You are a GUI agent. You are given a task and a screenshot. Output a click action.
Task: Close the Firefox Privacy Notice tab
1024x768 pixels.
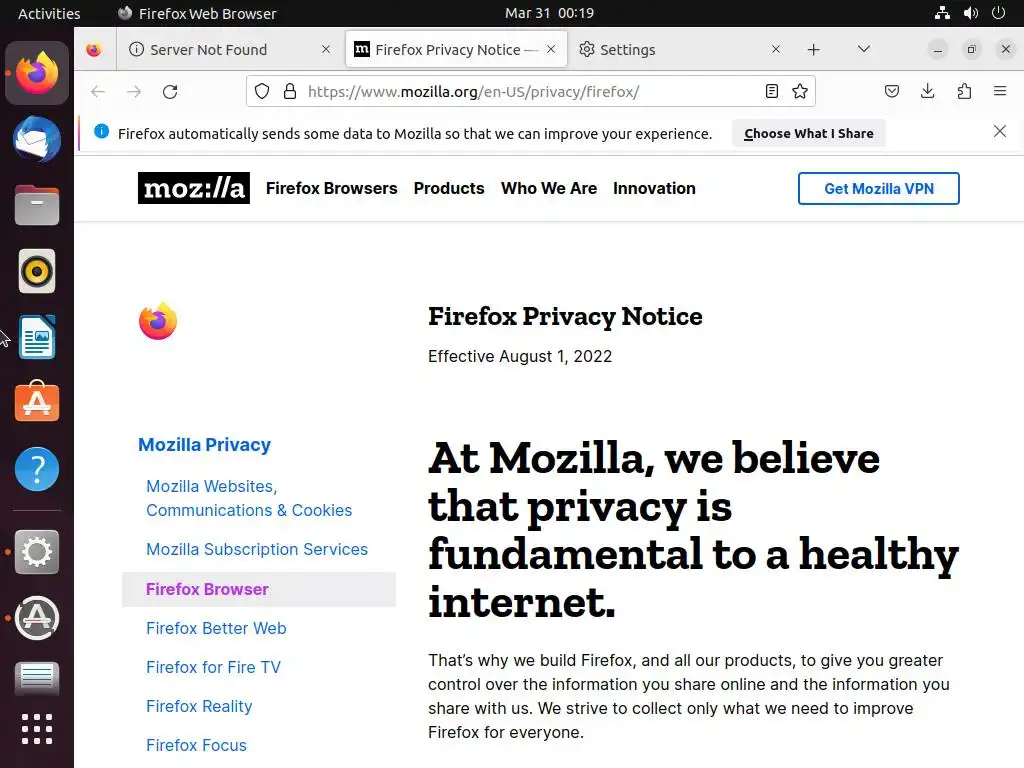coord(551,50)
